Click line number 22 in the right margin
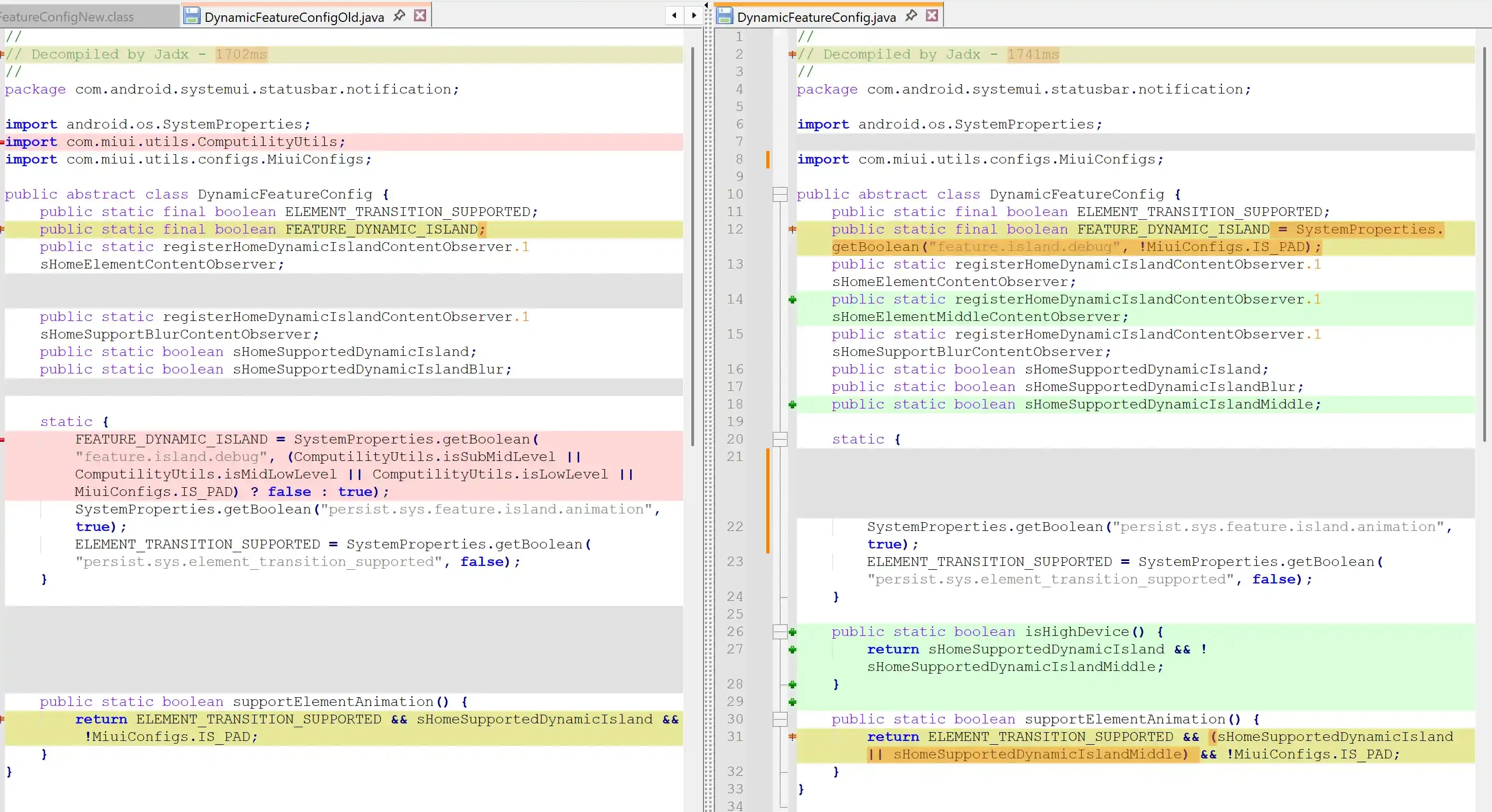 tap(735, 527)
